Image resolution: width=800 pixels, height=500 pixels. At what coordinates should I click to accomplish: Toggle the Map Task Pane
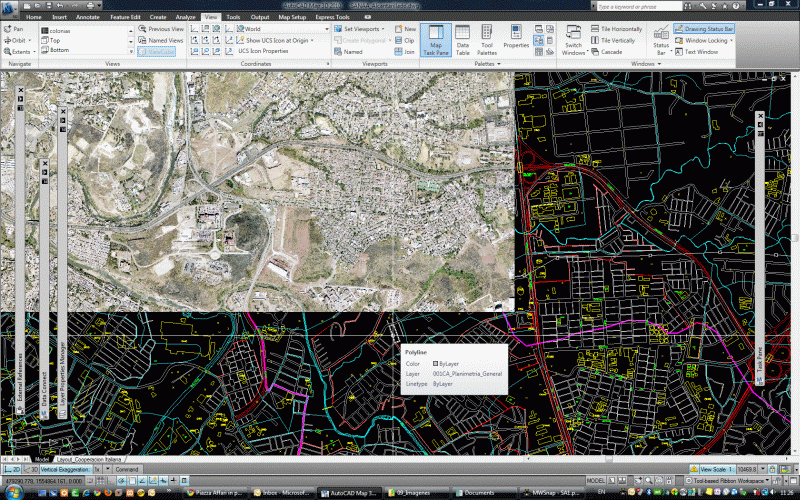436,40
